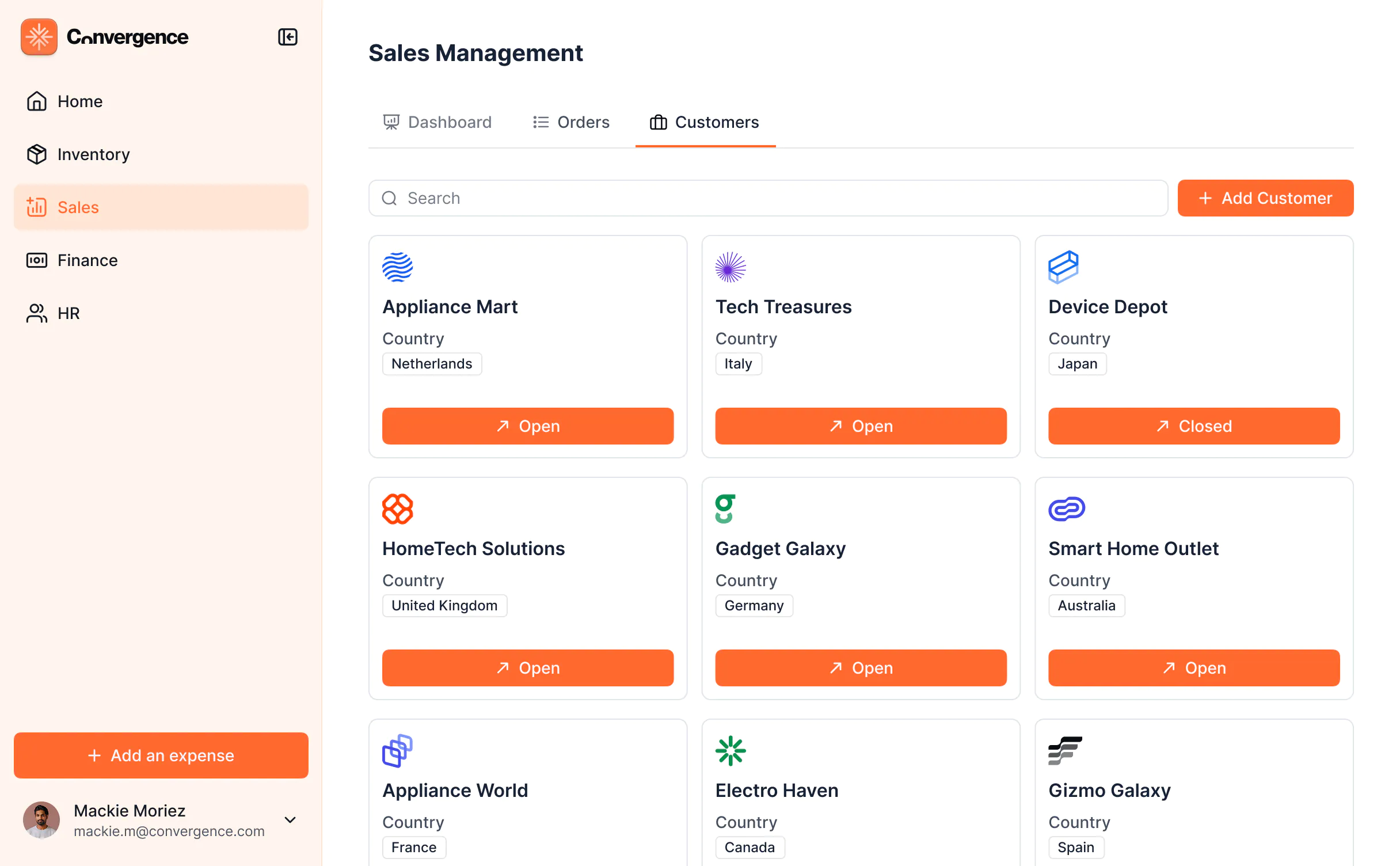Click the Appliance Mart wave logo
Viewport: 1400px width, 866px height.
tap(397, 267)
